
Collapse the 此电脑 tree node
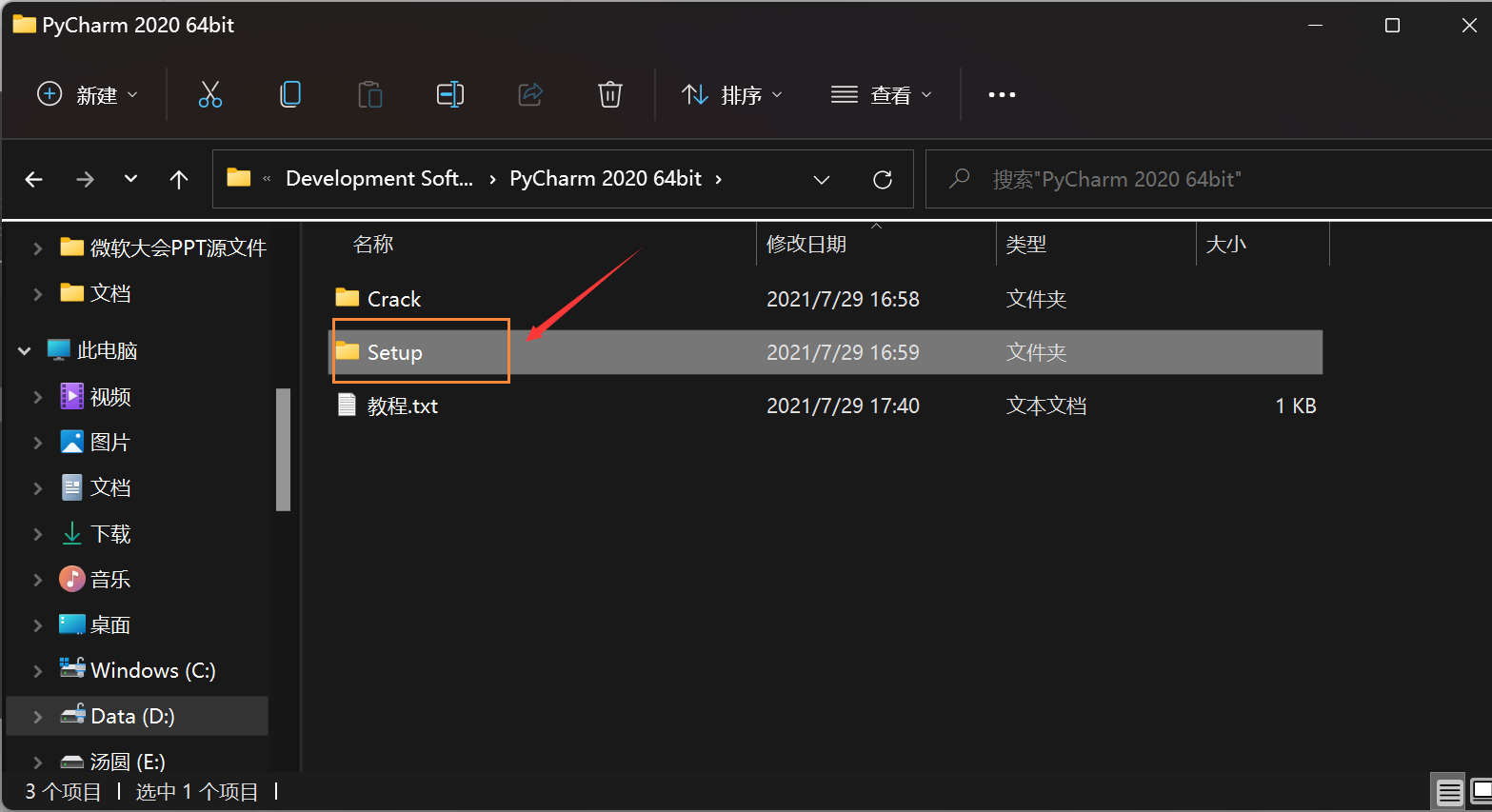point(25,350)
